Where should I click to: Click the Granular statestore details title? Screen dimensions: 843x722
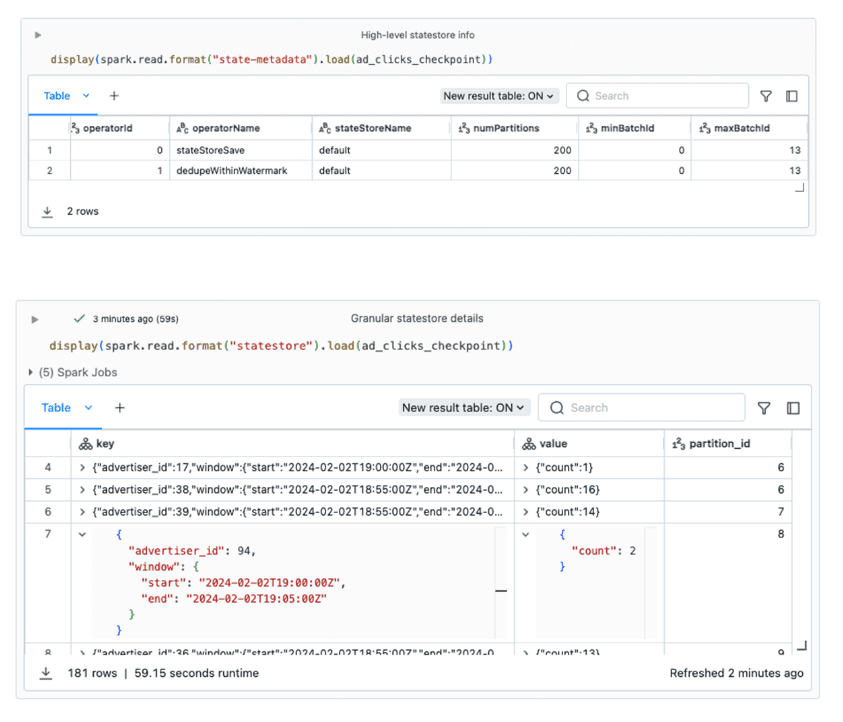coord(417,318)
